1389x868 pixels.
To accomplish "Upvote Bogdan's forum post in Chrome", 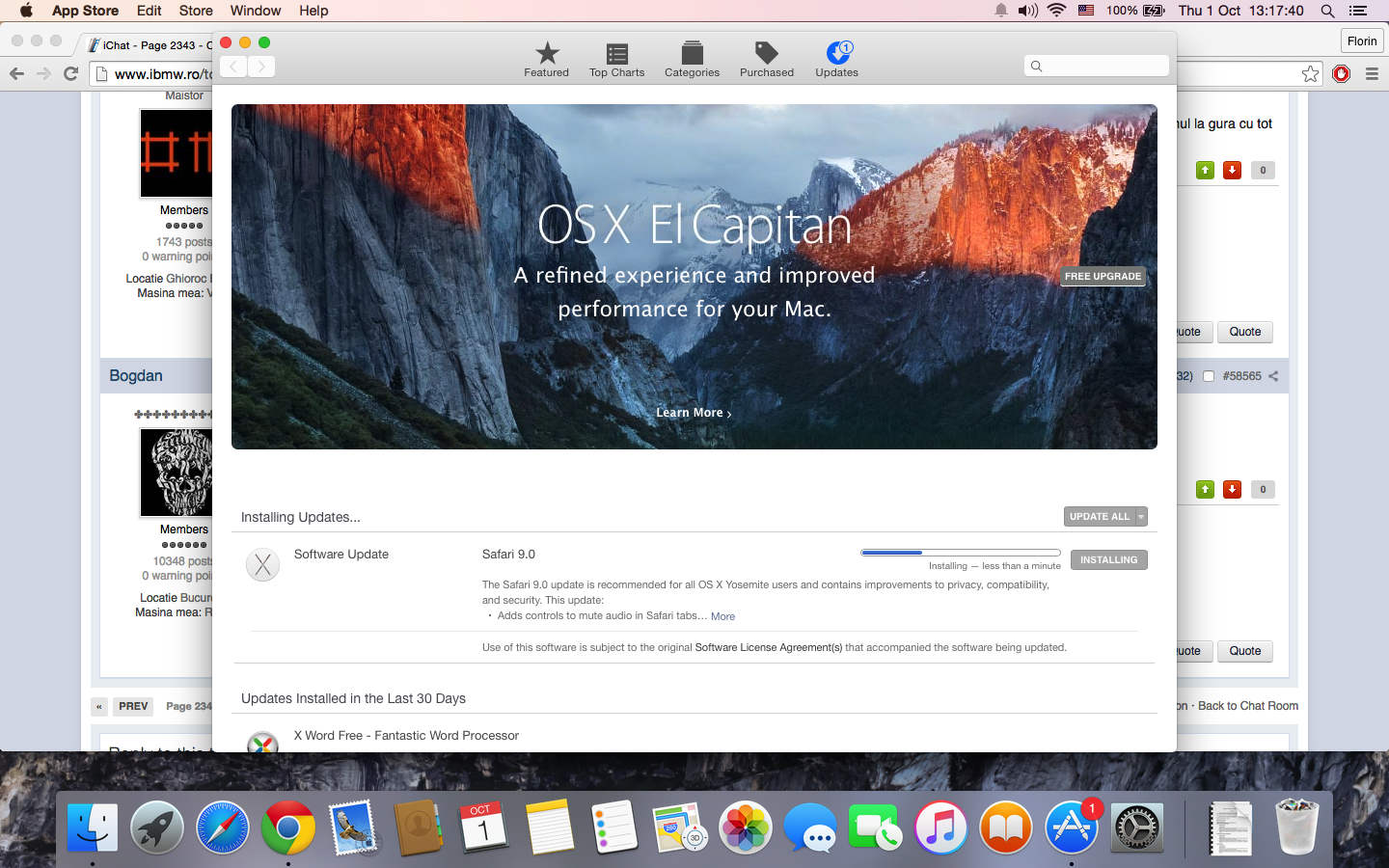I will [1205, 489].
